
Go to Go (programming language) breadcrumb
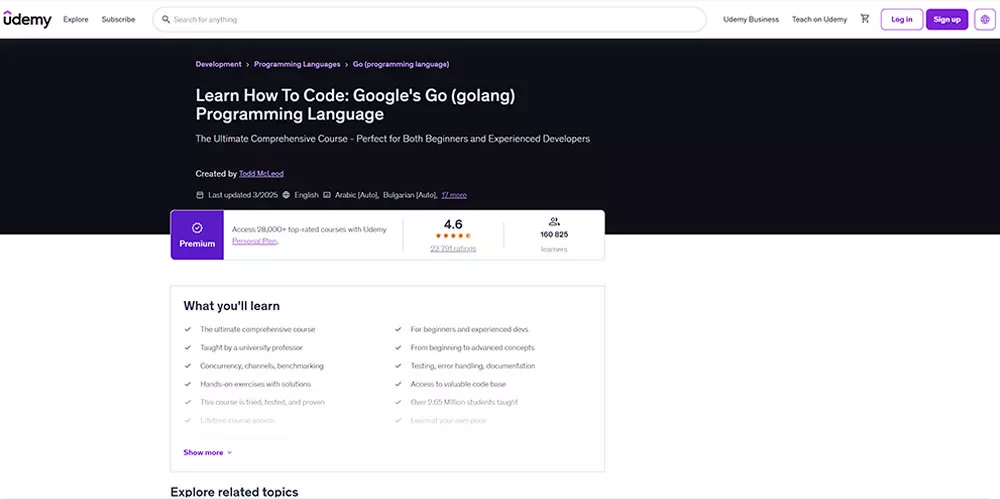pos(401,64)
